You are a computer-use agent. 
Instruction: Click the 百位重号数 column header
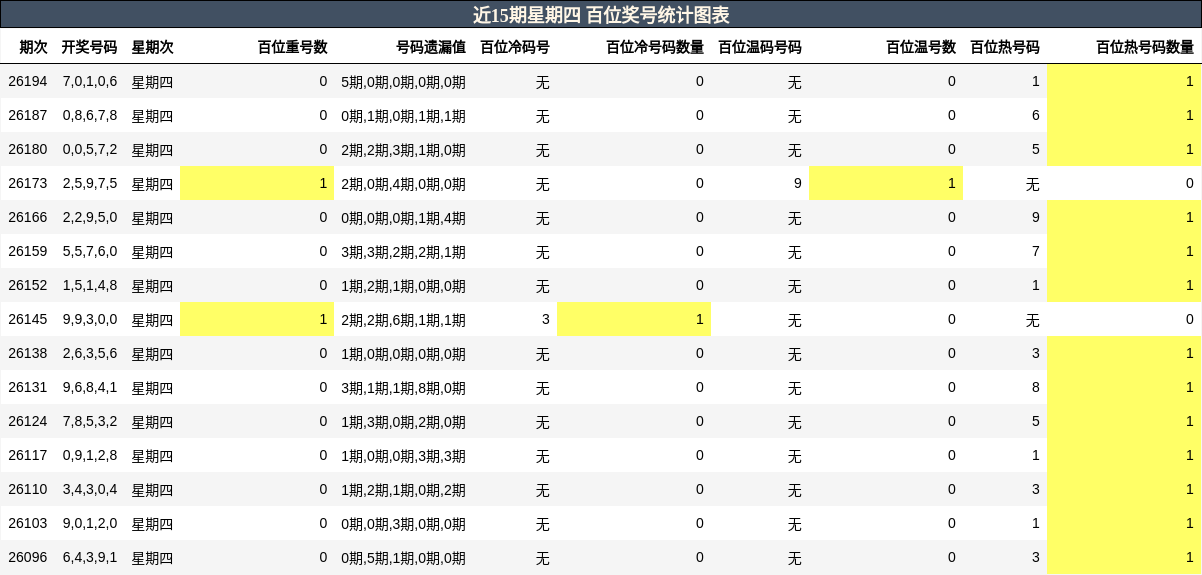(x=293, y=47)
